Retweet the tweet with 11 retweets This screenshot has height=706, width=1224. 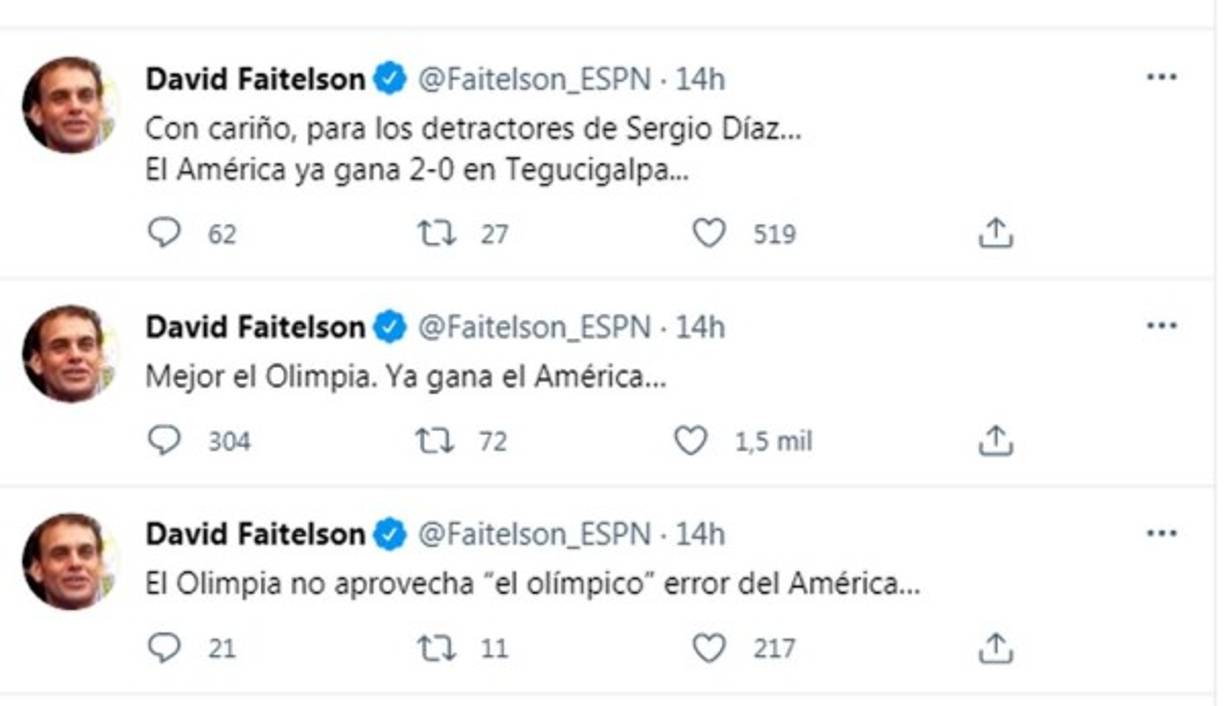coord(436,648)
